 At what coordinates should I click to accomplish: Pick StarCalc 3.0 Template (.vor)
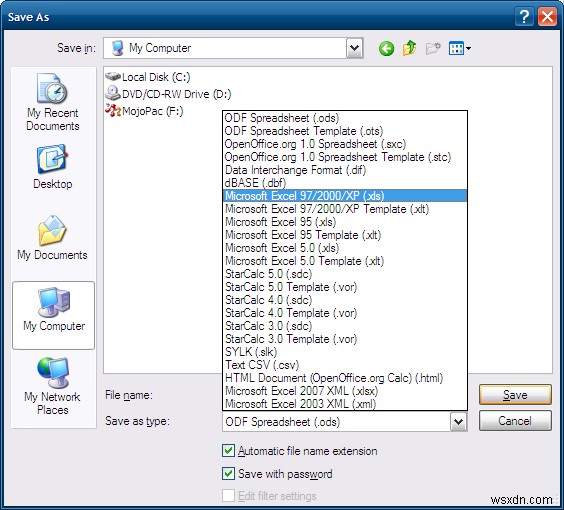[345, 338]
